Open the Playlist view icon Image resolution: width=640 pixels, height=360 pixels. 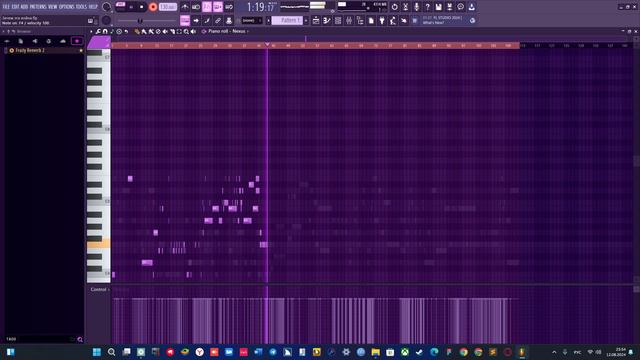[x=316, y=20]
